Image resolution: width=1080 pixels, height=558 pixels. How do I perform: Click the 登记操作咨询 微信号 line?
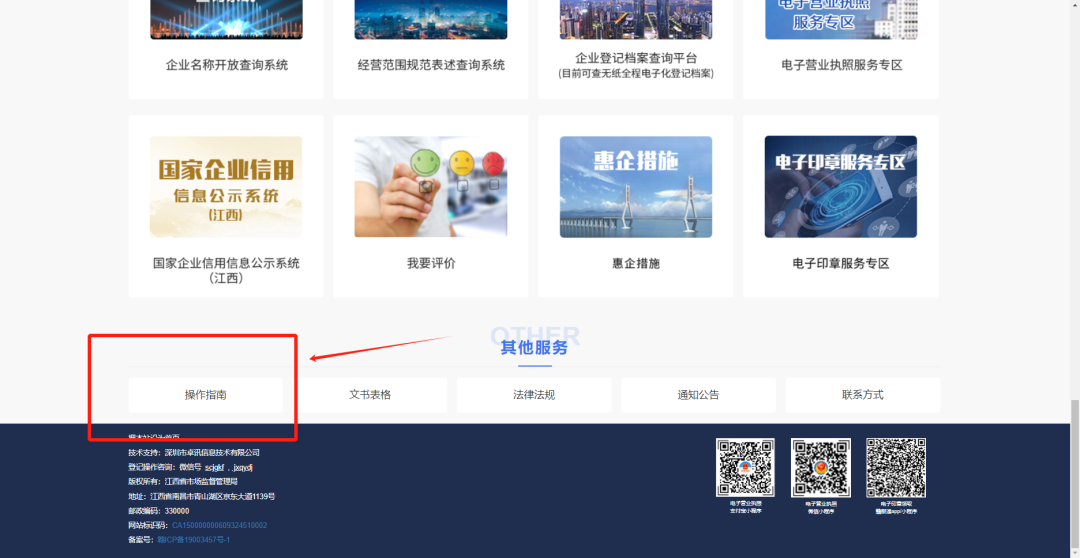pyautogui.click(x=191, y=467)
